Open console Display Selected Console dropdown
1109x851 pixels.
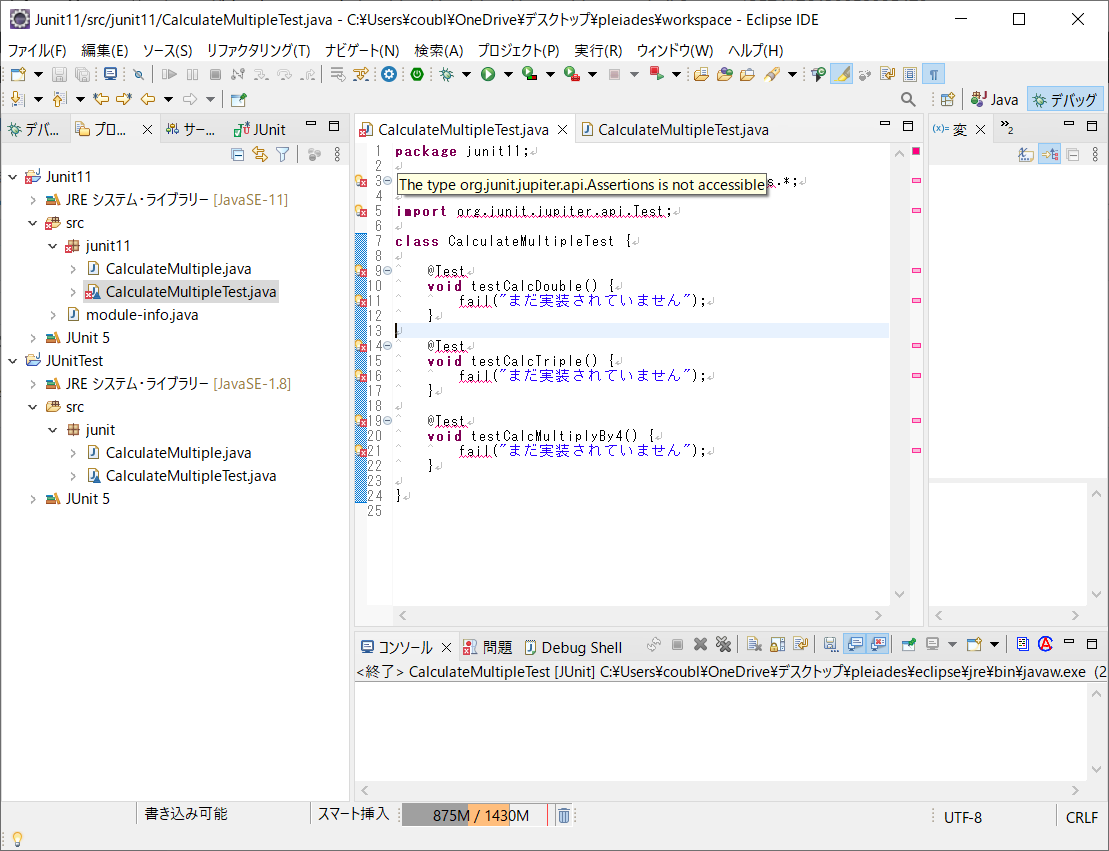coord(952,644)
